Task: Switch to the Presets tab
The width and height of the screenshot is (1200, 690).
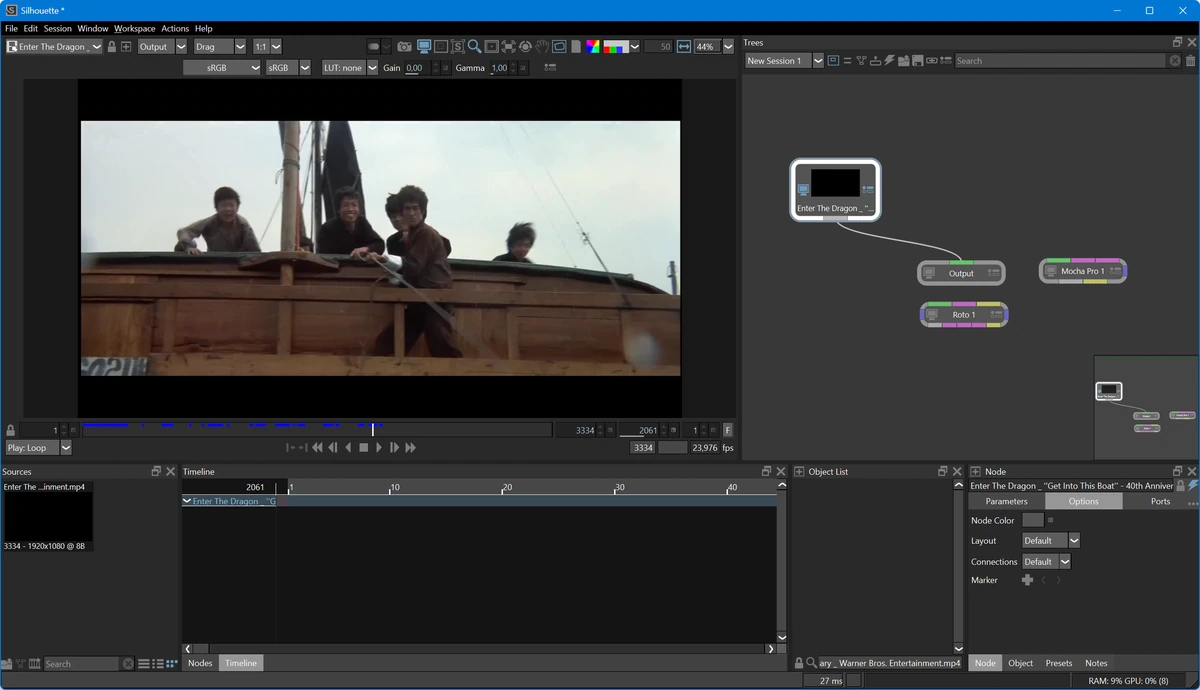Action: [1059, 663]
